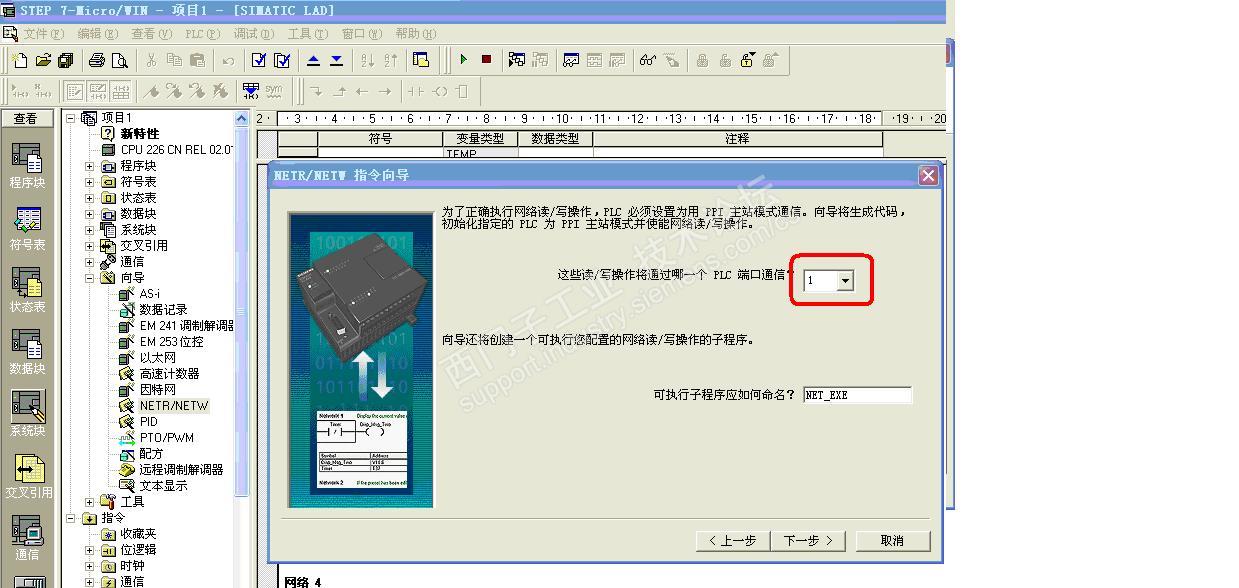The height and width of the screenshot is (588, 1239).
Task: Insert a coil from the LAD toolbar
Action: point(438,91)
